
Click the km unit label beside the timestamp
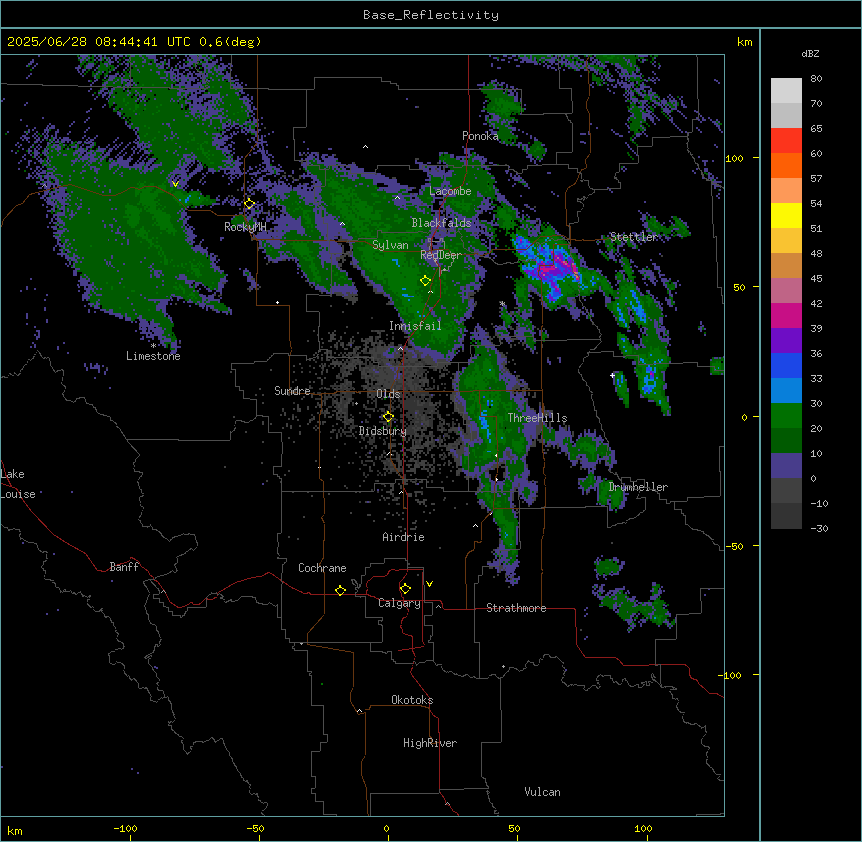click(745, 42)
